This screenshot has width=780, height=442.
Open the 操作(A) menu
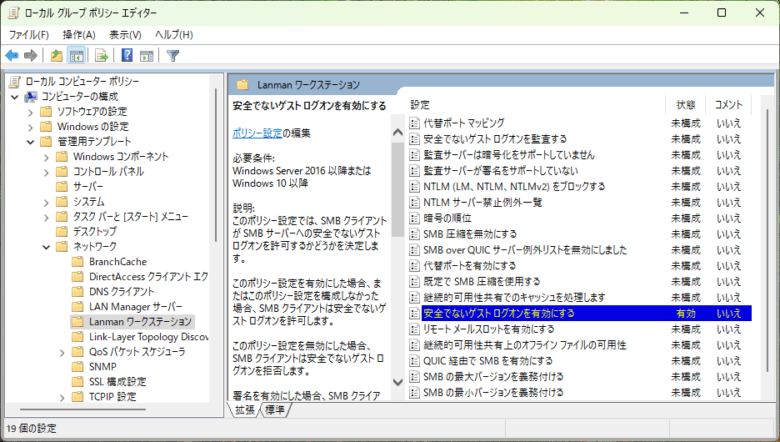(x=79, y=35)
